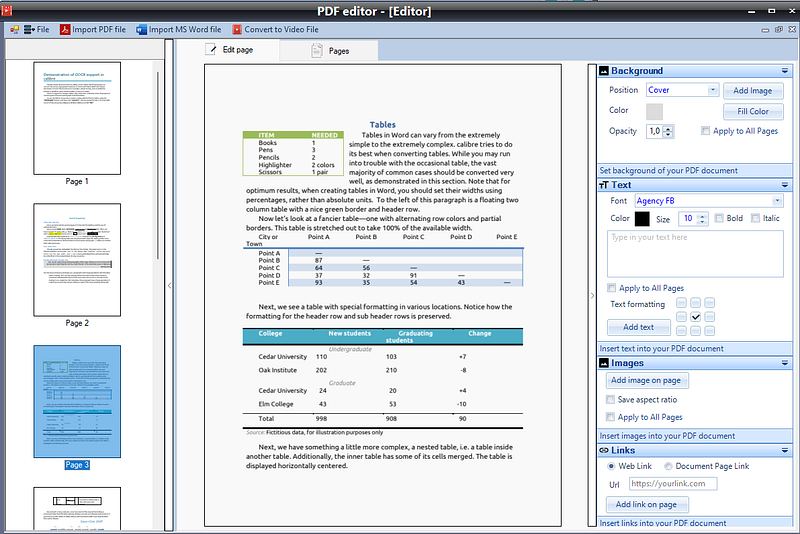Image resolution: width=800 pixels, height=534 pixels.
Task: Enable images Apply to All Pages
Action: coord(610,417)
